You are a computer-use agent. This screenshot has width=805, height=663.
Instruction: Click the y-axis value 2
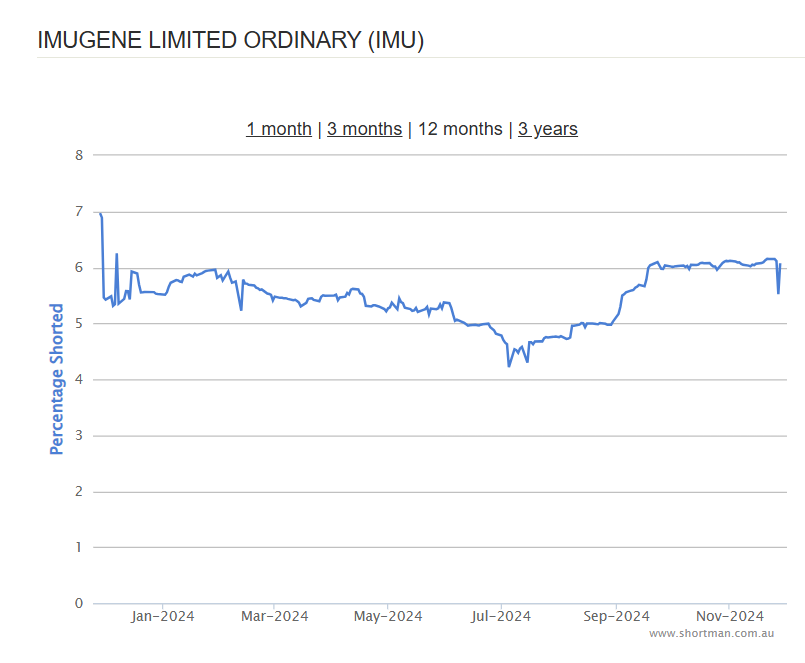coord(79,491)
